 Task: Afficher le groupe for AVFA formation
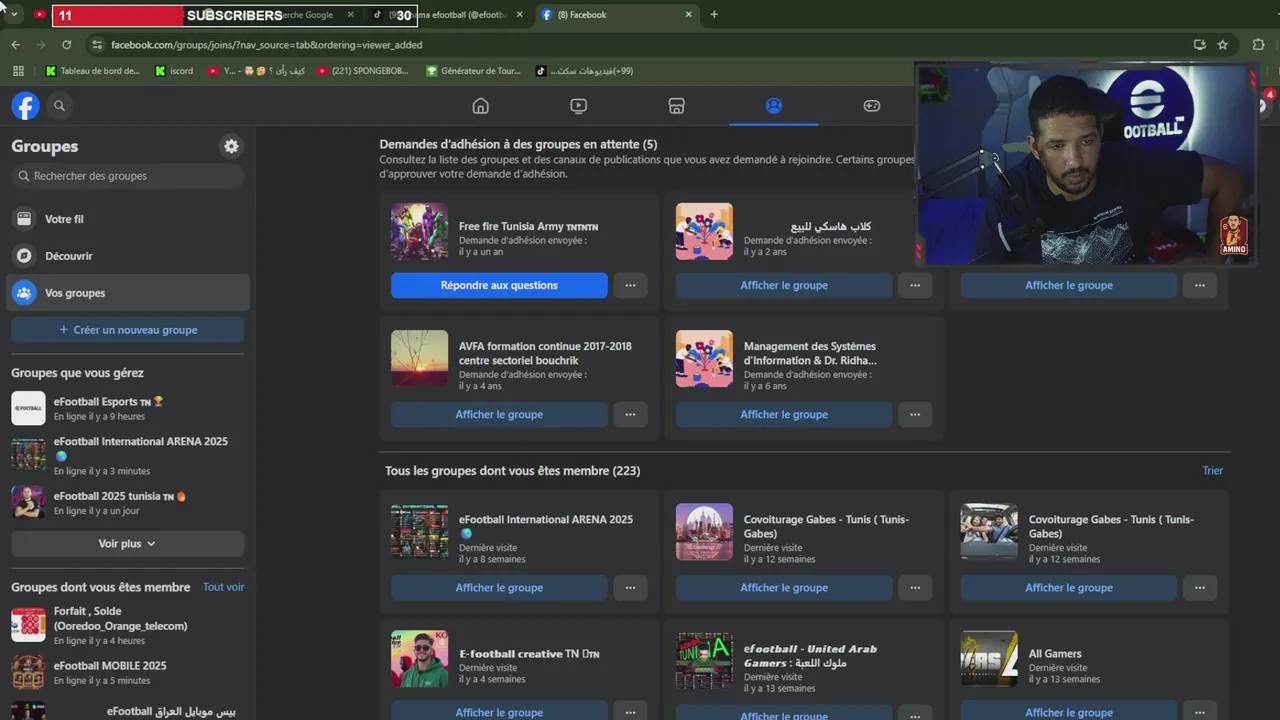[x=499, y=414]
